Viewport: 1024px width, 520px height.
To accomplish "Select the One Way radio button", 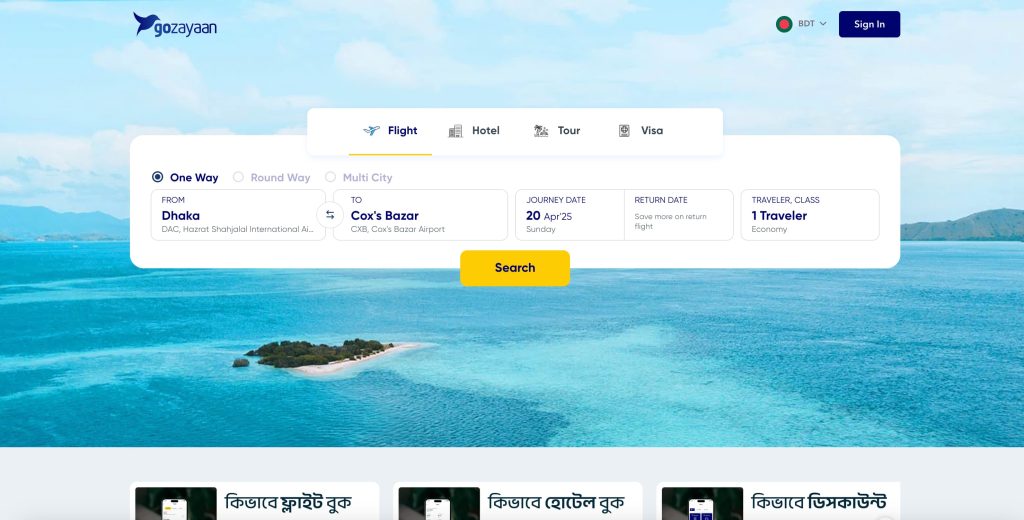I will 157,177.
